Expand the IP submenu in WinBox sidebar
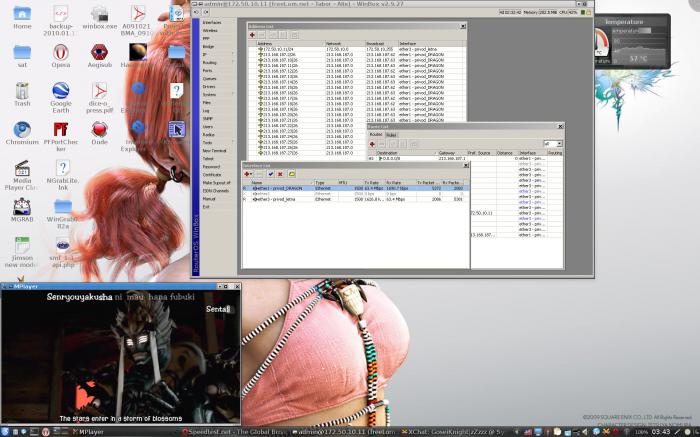Image resolution: width=700 pixels, height=437 pixels. tap(217, 54)
